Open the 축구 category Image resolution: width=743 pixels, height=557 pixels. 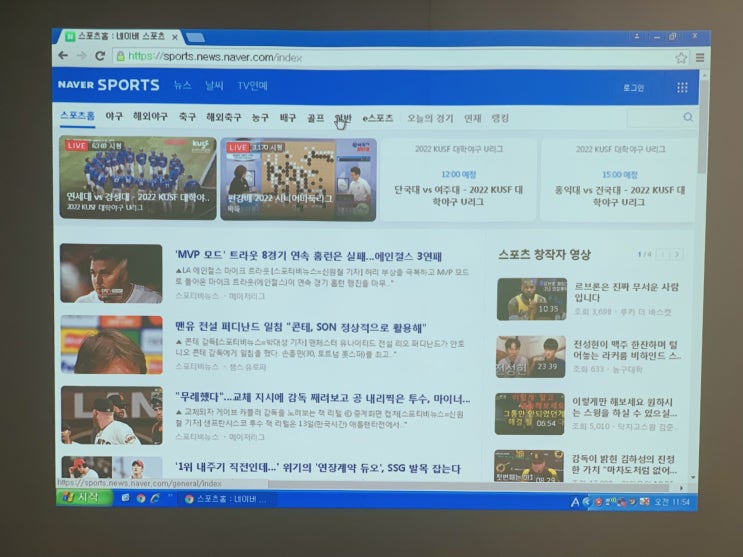point(187,117)
